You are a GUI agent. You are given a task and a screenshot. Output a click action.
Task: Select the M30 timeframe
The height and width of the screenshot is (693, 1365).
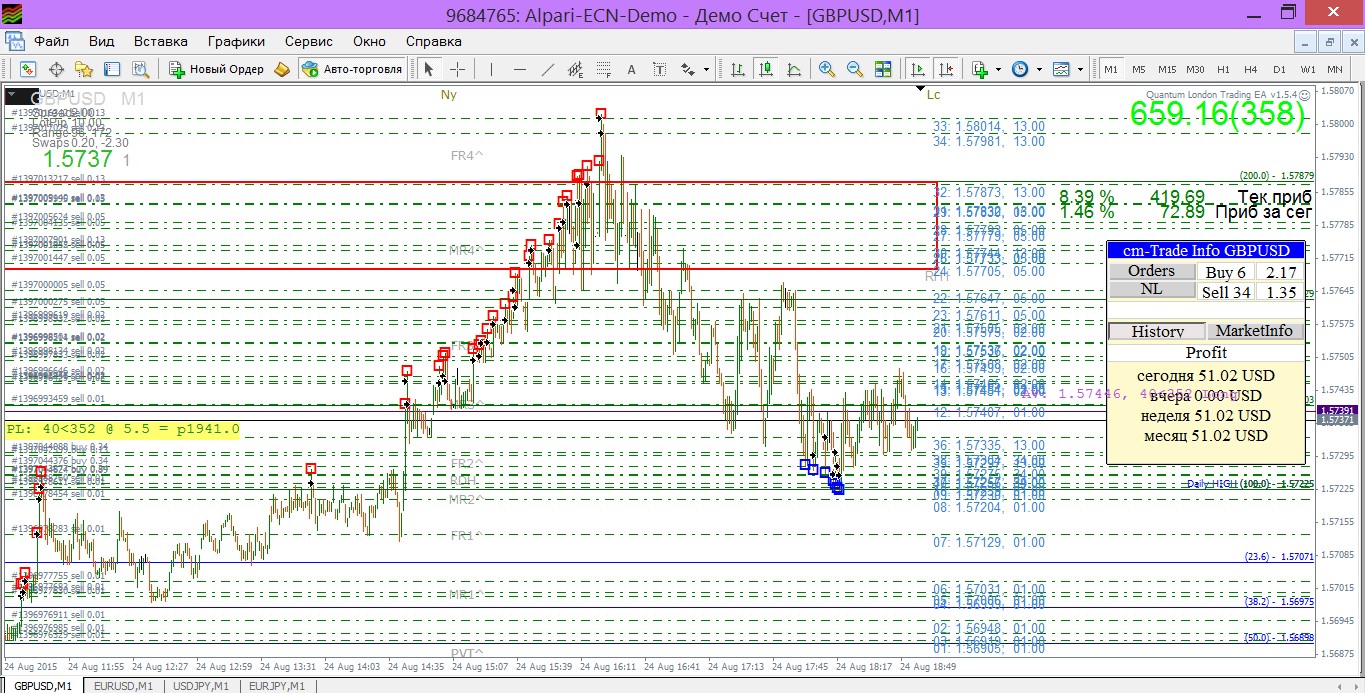tap(1195, 69)
